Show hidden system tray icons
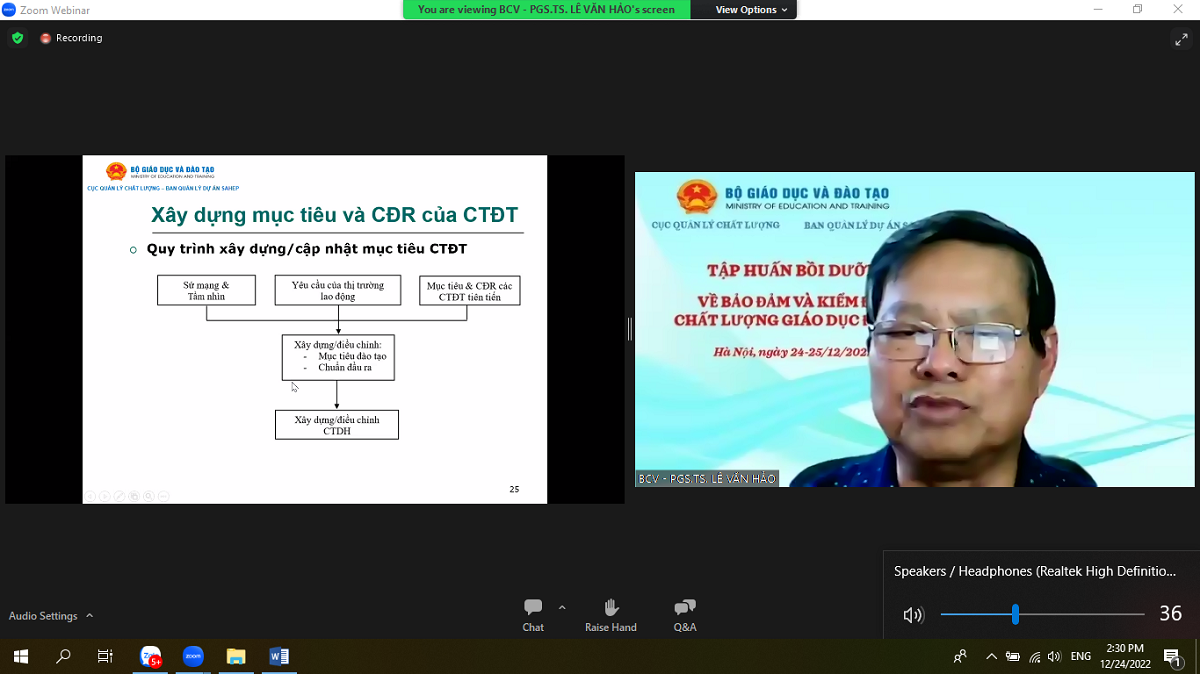Image resolution: width=1200 pixels, height=674 pixels. [x=991, y=657]
